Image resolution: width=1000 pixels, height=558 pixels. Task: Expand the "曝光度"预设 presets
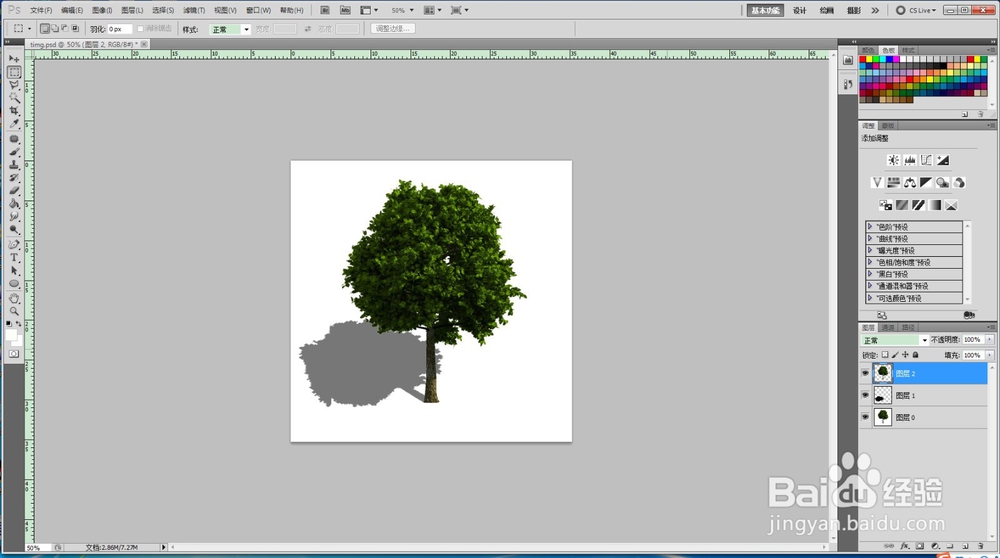coord(869,250)
